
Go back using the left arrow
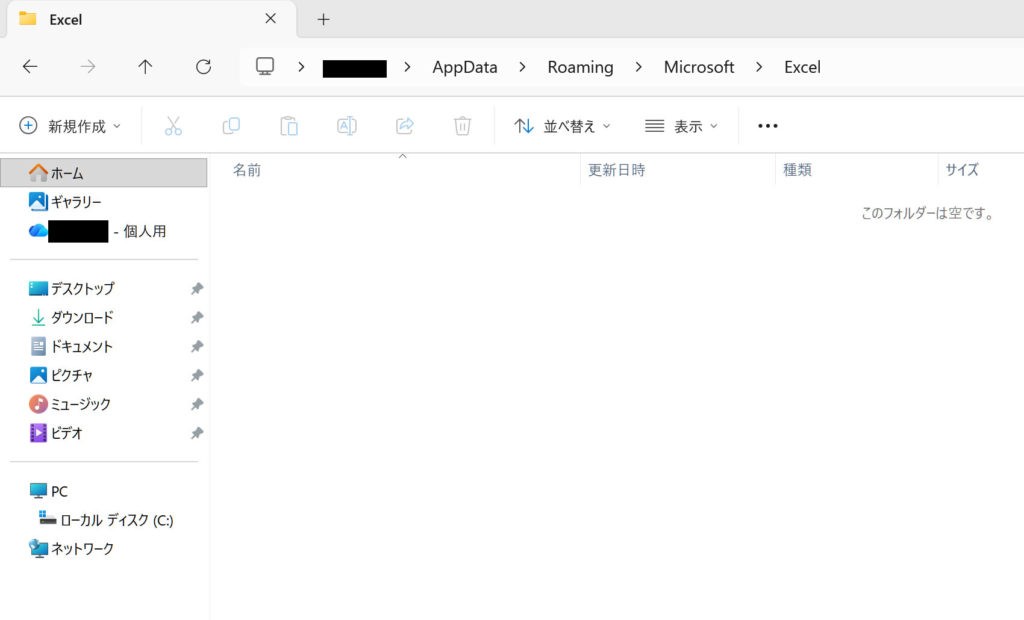coord(30,67)
